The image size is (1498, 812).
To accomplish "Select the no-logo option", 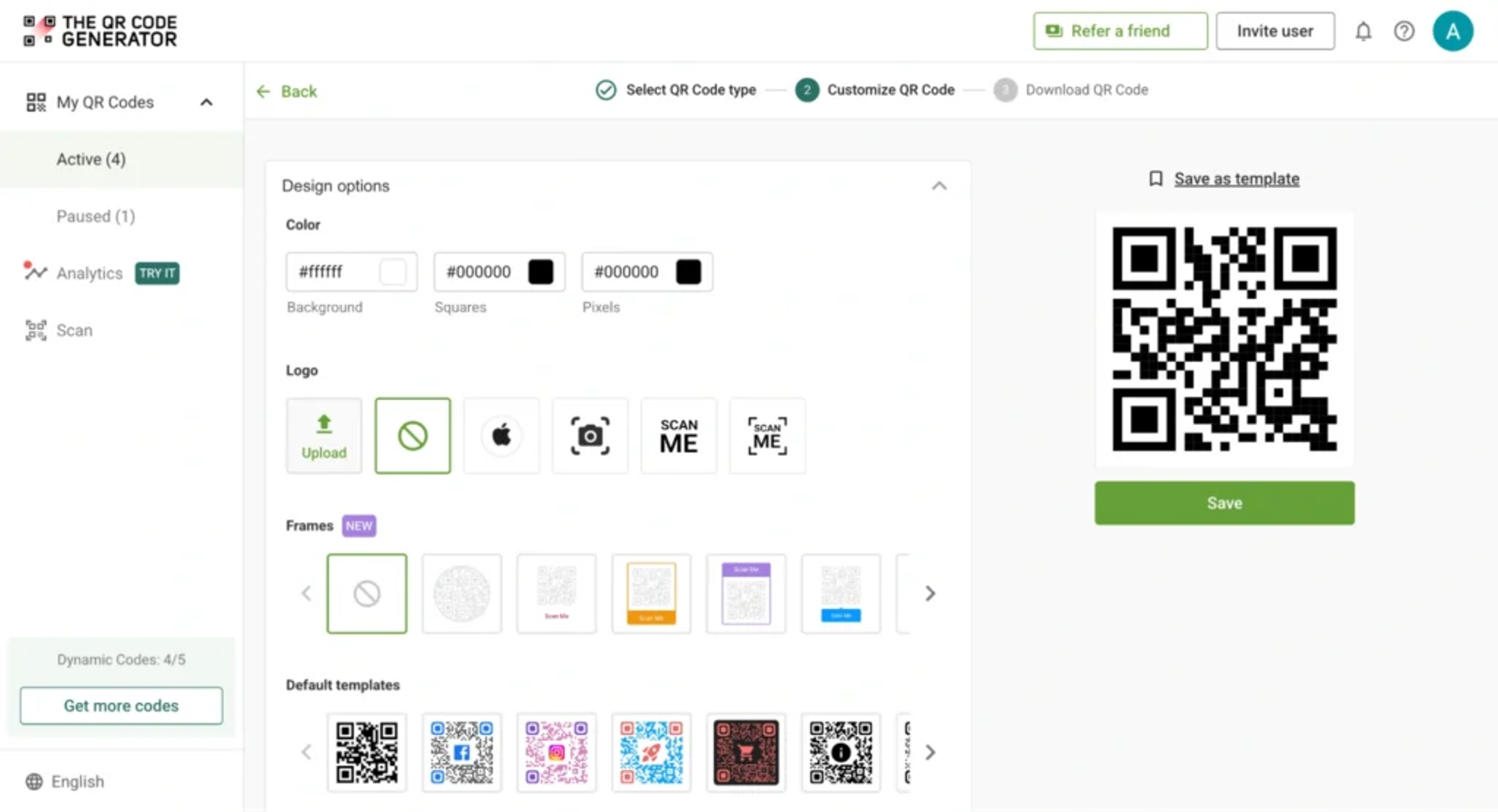I will pyautogui.click(x=413, y=436).
